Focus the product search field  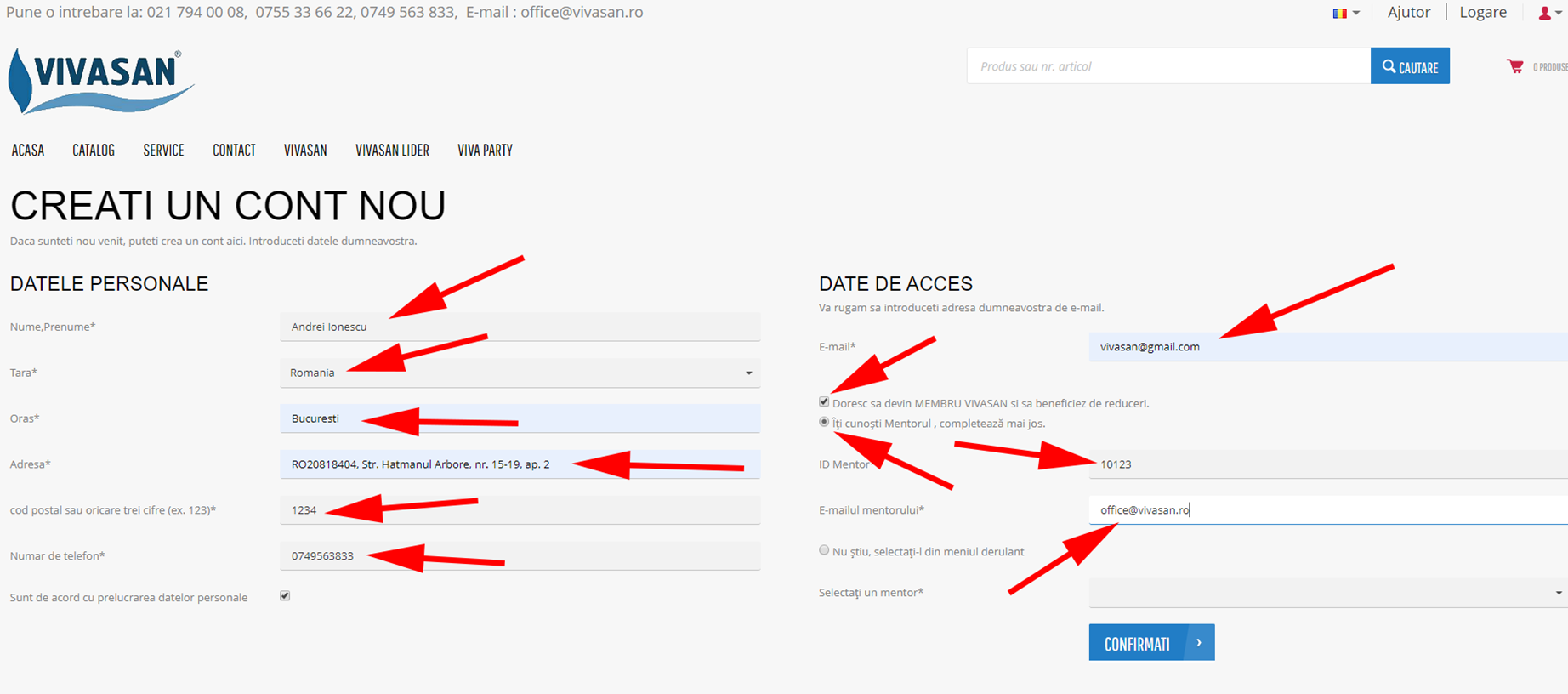pos(1168,66)
